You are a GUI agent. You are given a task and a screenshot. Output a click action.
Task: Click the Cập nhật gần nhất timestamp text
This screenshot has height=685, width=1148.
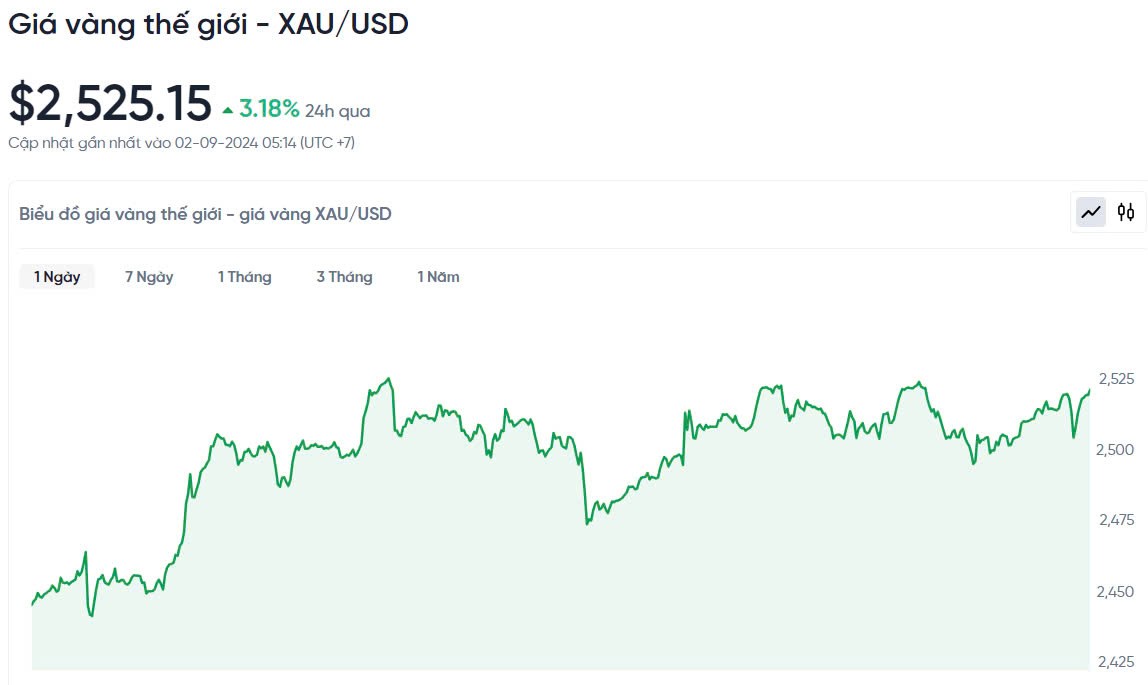(181, 143)
